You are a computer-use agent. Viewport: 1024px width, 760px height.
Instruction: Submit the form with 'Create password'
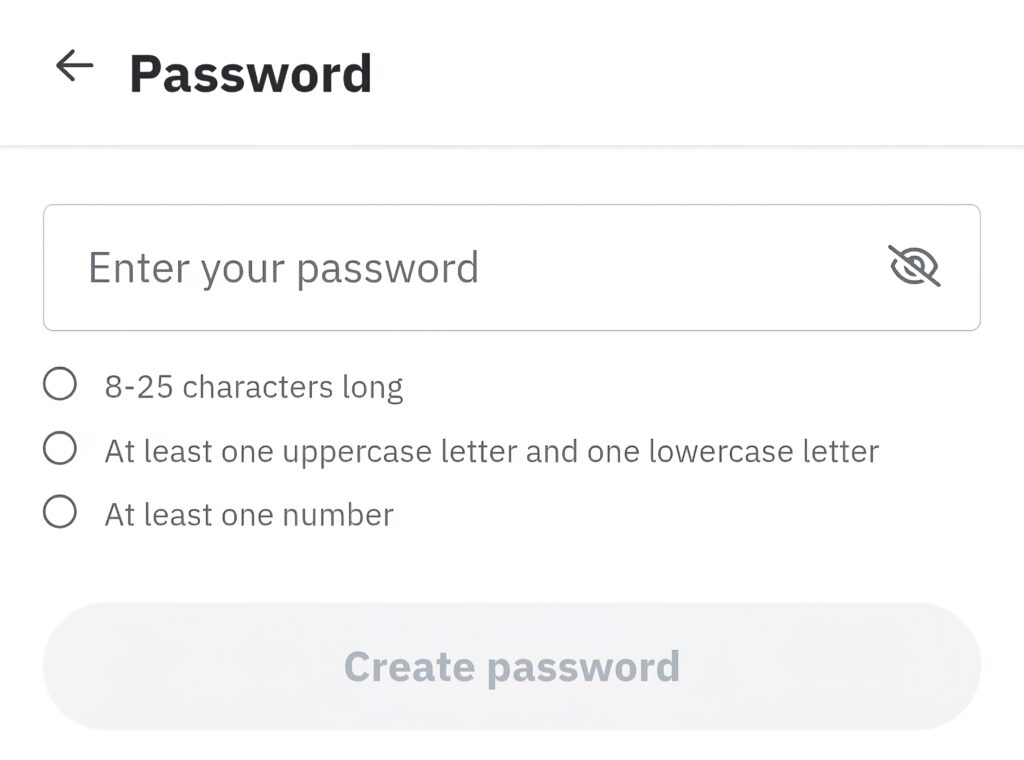511,666
